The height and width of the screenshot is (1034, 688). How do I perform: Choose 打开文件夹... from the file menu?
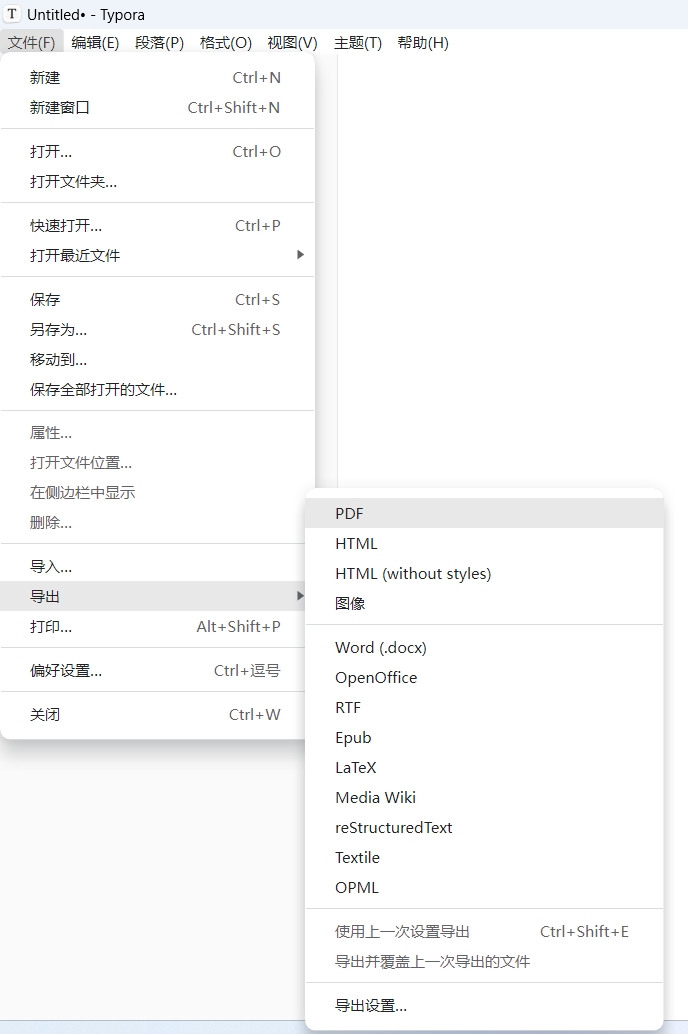click(157, 181)
